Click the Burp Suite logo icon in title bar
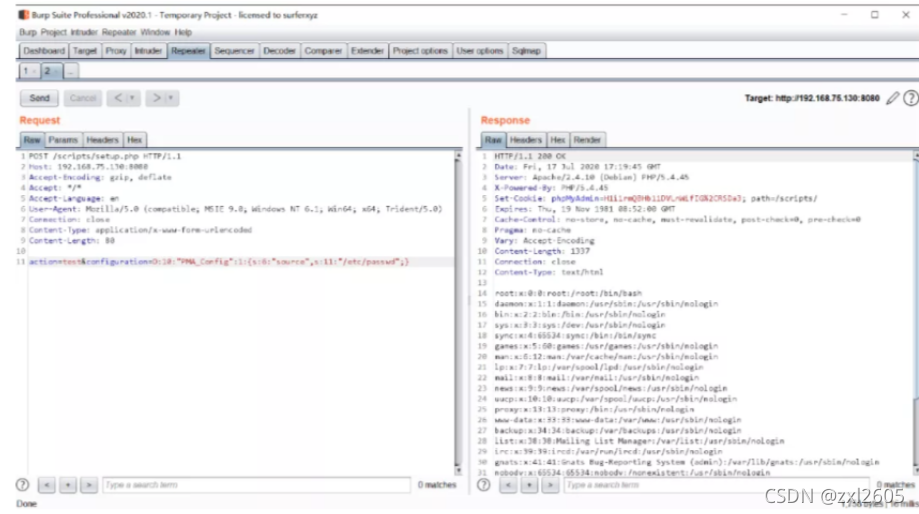919x514 pixels. pos(23,15)
